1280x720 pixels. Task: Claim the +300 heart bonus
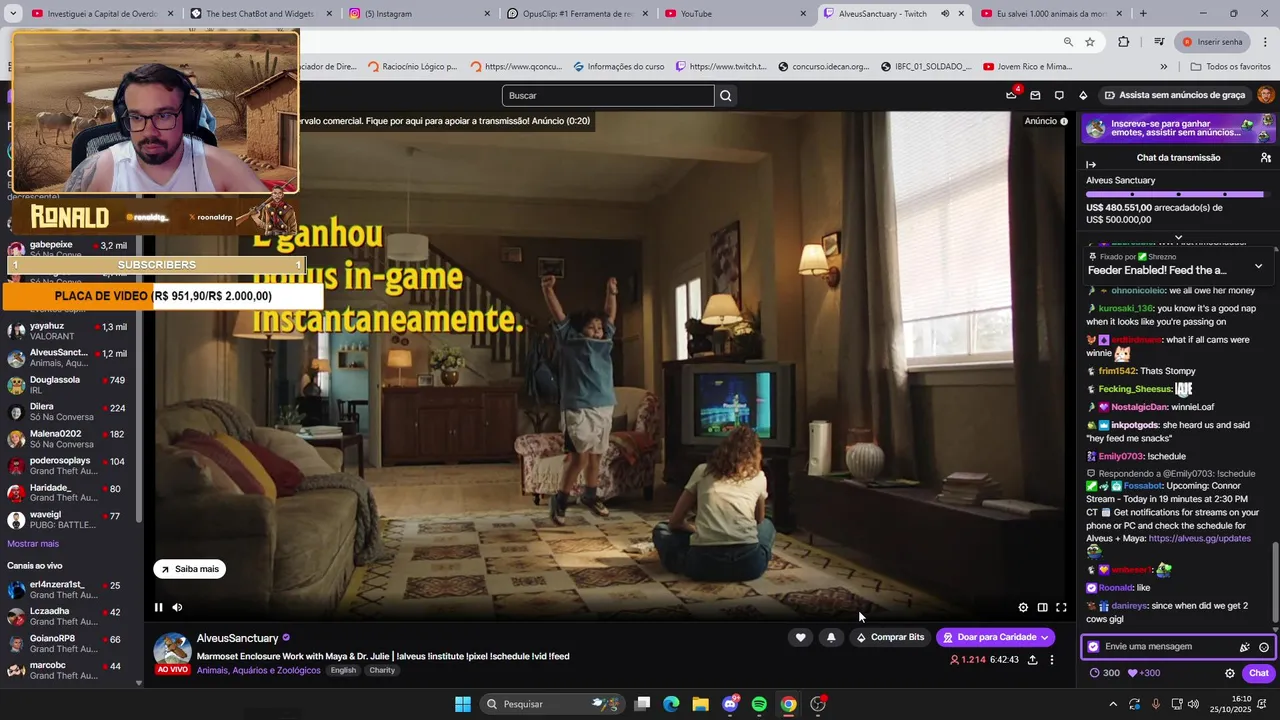tap(1144, 673)
